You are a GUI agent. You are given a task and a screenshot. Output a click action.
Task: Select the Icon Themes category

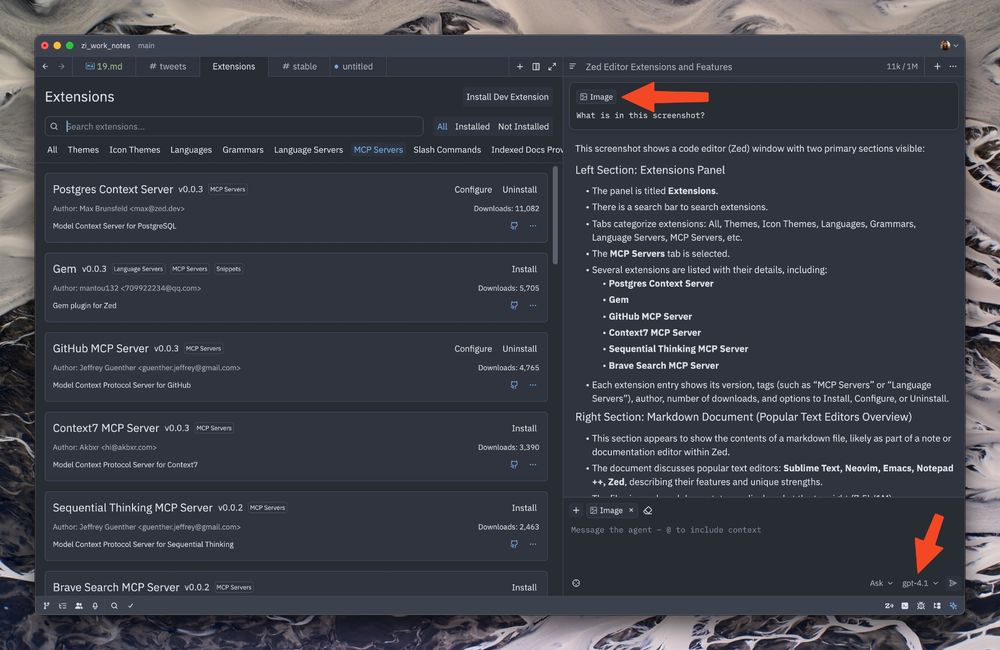[x=135, y=150]
